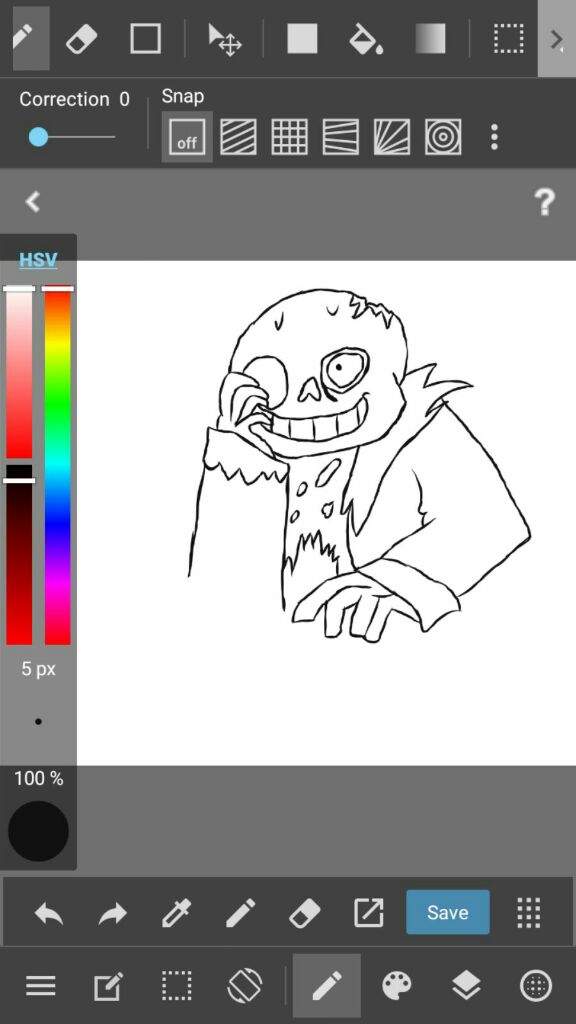This screenshot has height=1024, width=576.
Task: Choose the Rectangle shape tool
Action: 146,39
